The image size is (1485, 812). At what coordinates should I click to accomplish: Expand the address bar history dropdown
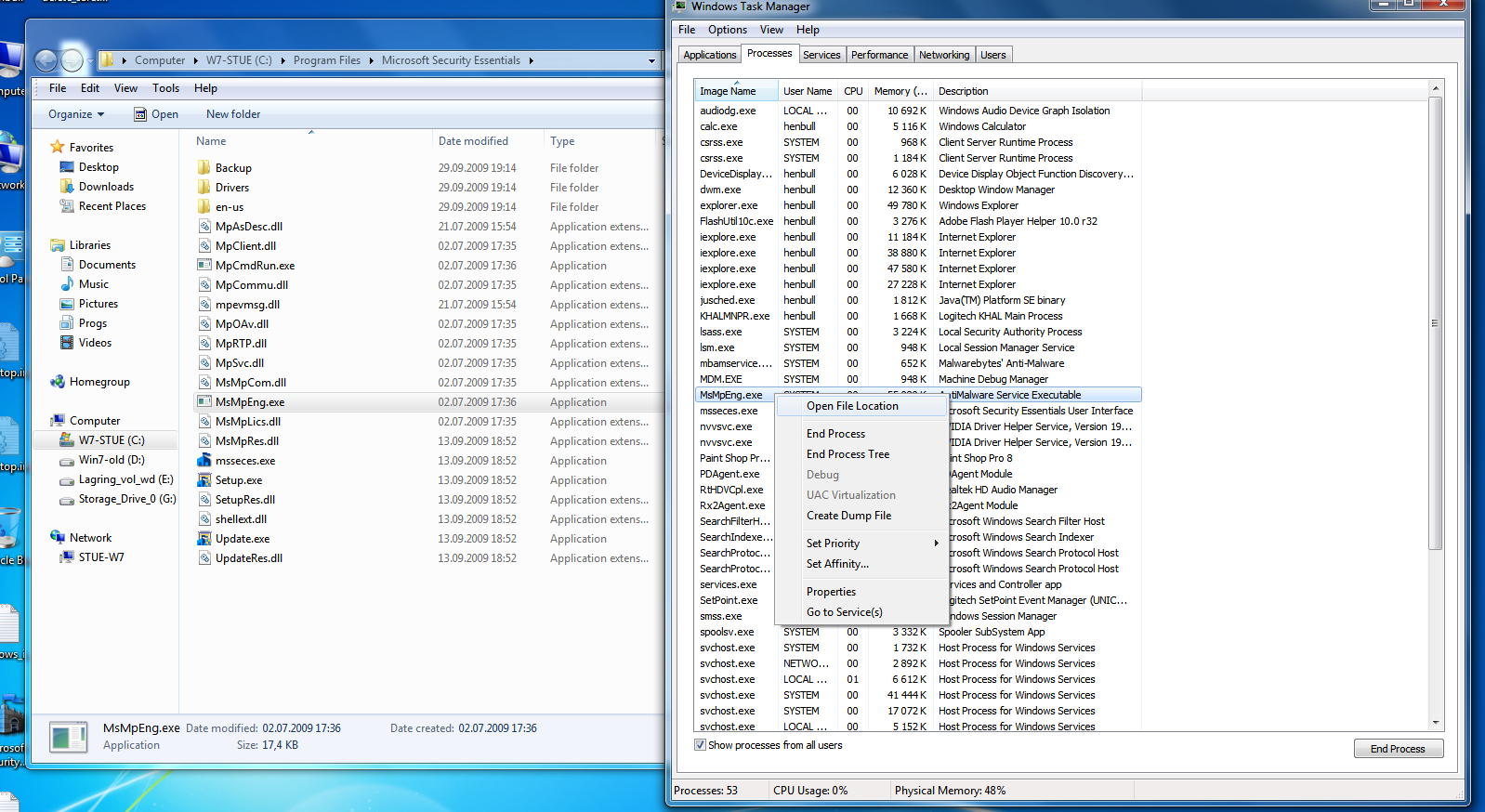coord(651,60)
